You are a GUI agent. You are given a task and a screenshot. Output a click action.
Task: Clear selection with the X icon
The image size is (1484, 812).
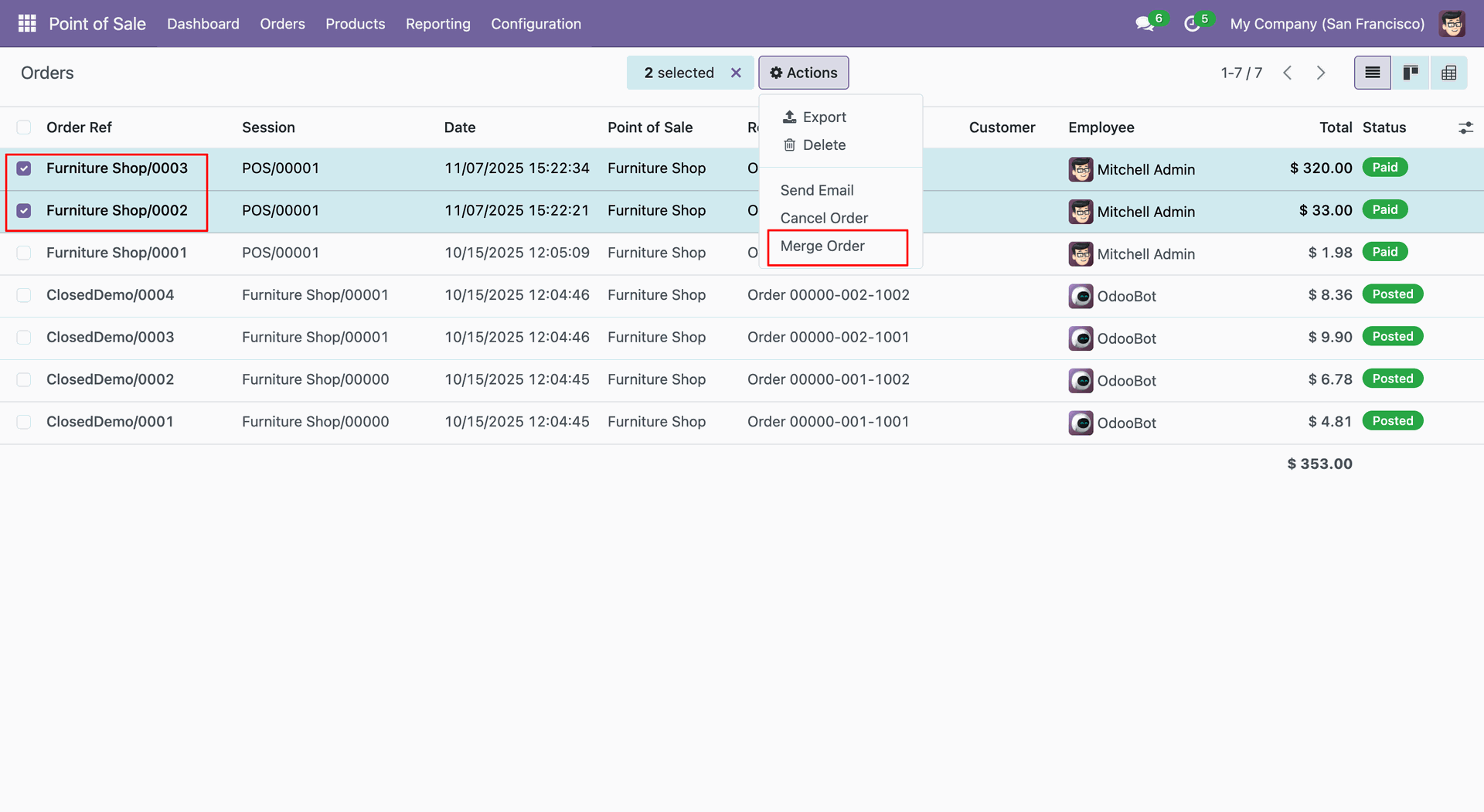[736, 73]
